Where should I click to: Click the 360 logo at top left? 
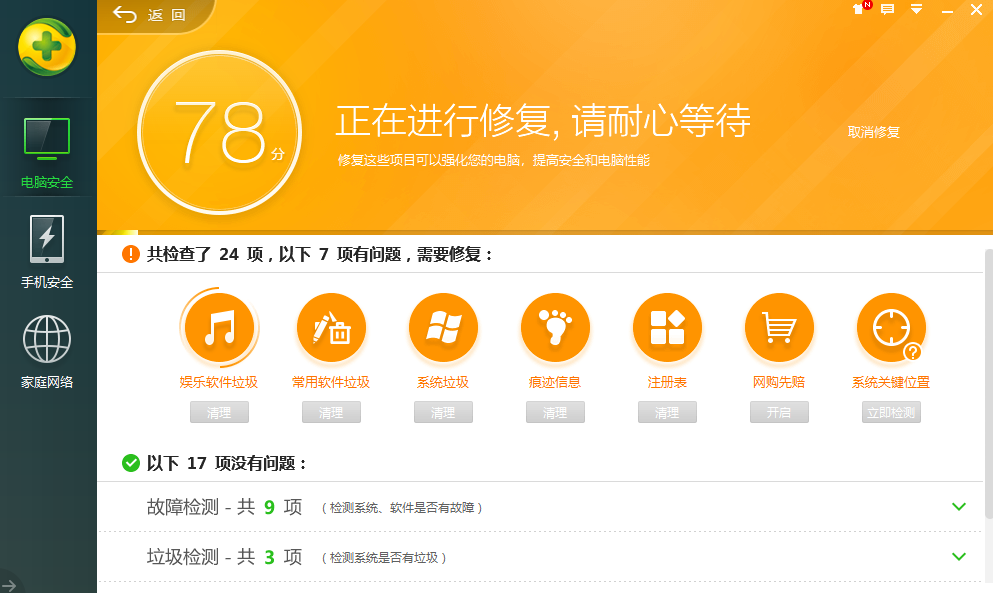(x=47, y=48)
